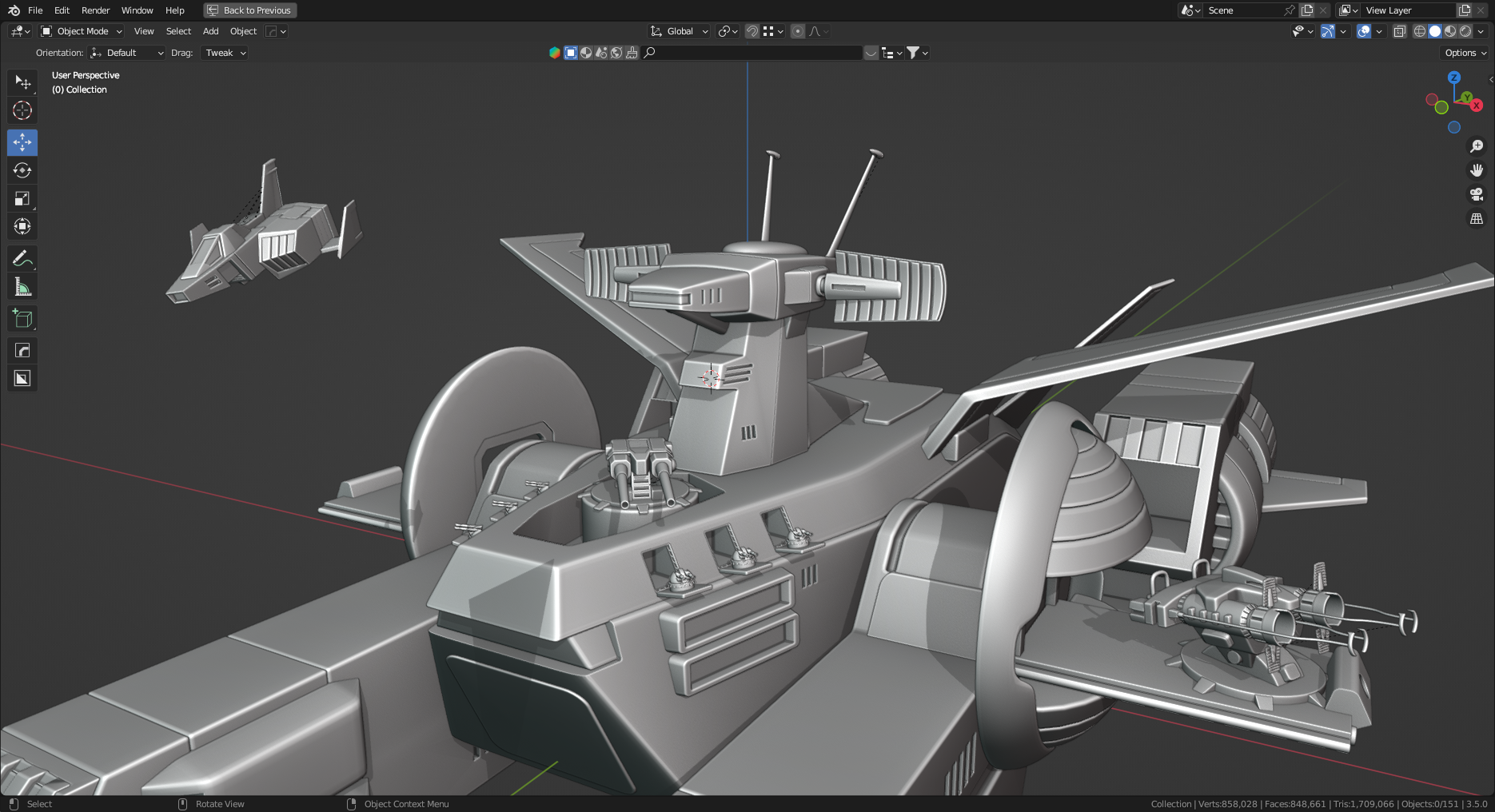This screenshot has width=1495, height=812.
Task: Switch to wireframe viewport shading
Action: pos(1420,31)
